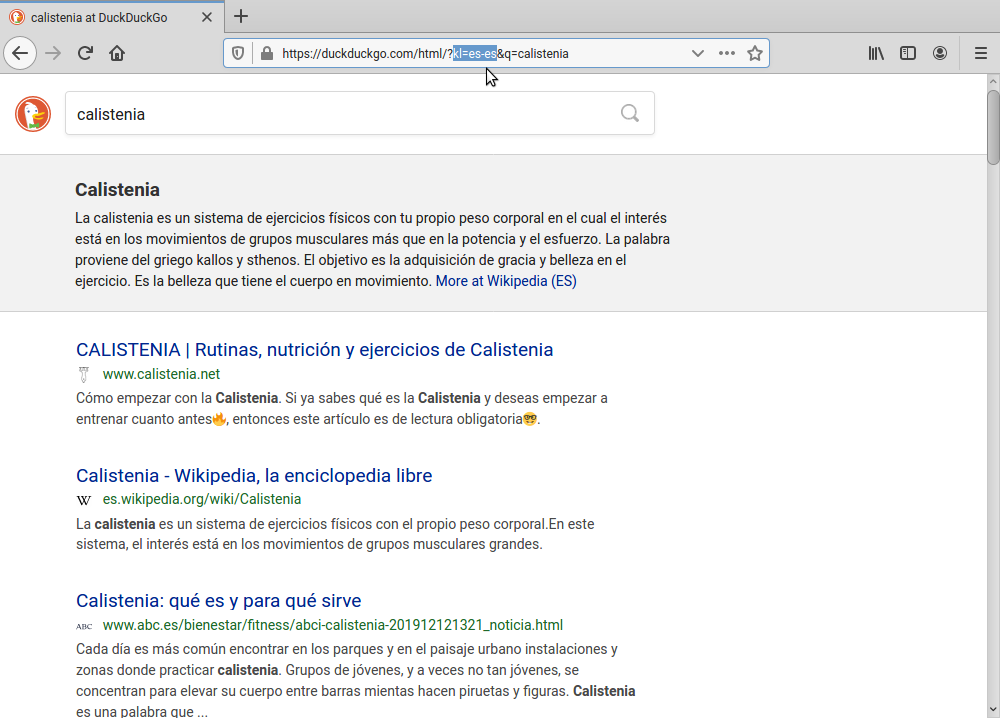Close the calistenia at DuckDuckGo tab
Screen dimensions: 1000x718
pos(206,17)
